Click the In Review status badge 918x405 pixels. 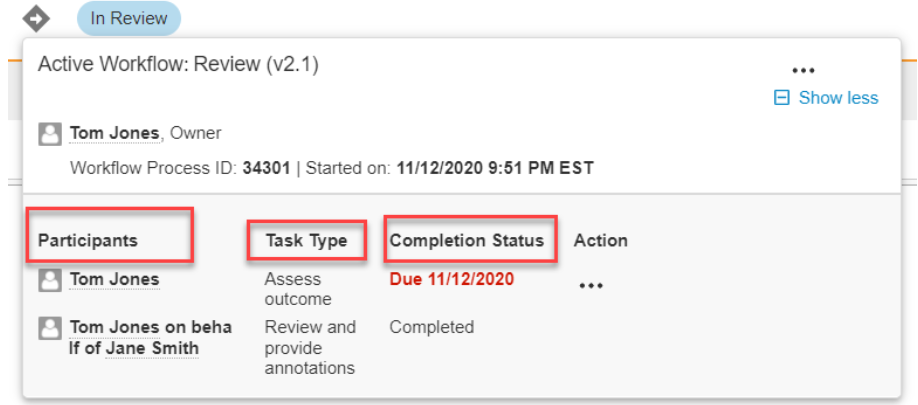(129, 19)
